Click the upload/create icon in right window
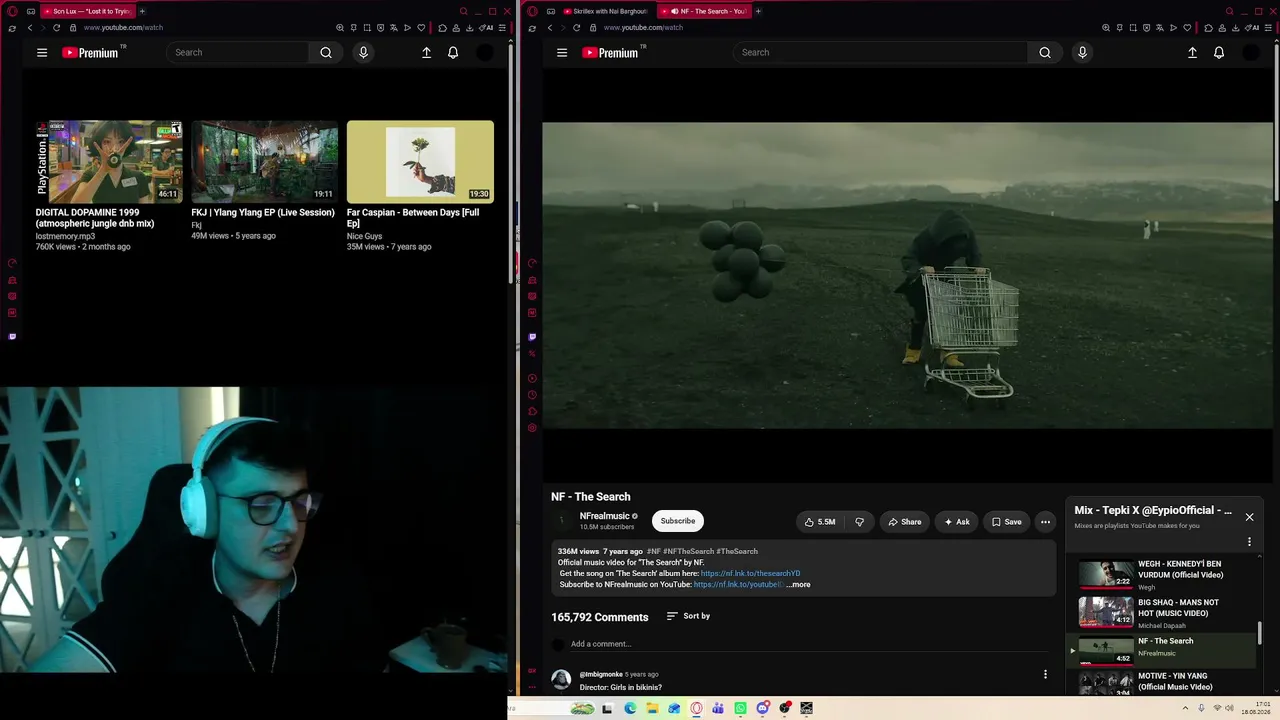Viewport: 1280px width, 720px height. coord(1192,52)
